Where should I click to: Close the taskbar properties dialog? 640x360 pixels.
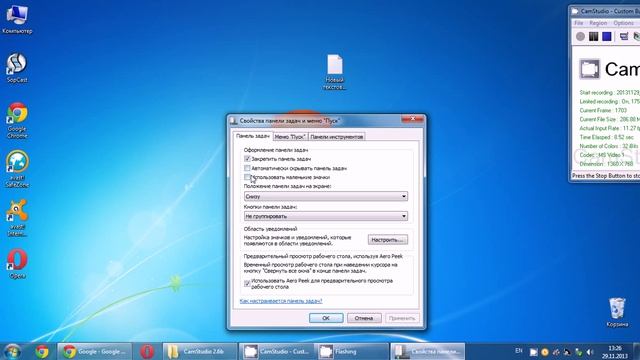point(412,119)
